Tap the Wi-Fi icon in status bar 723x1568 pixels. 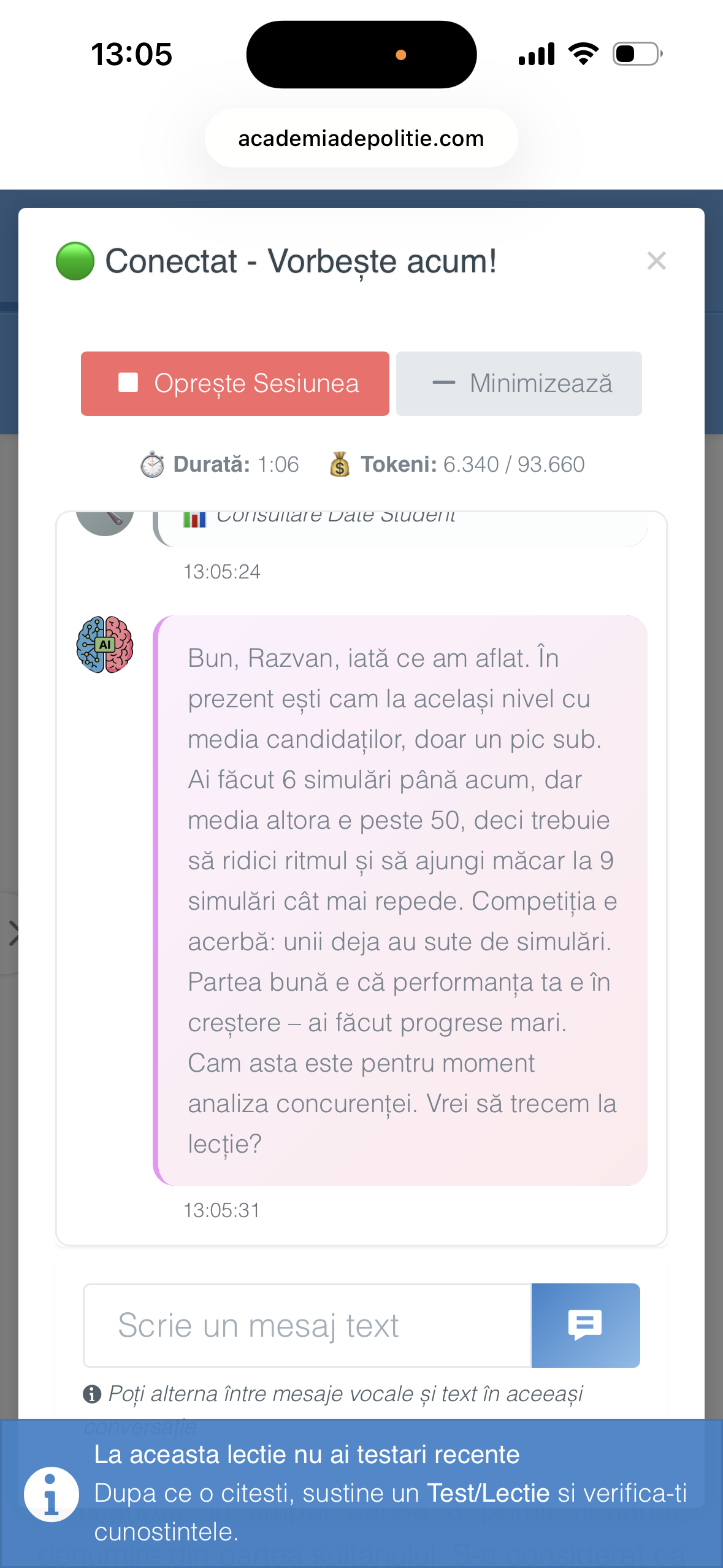(x=583, y=54)
